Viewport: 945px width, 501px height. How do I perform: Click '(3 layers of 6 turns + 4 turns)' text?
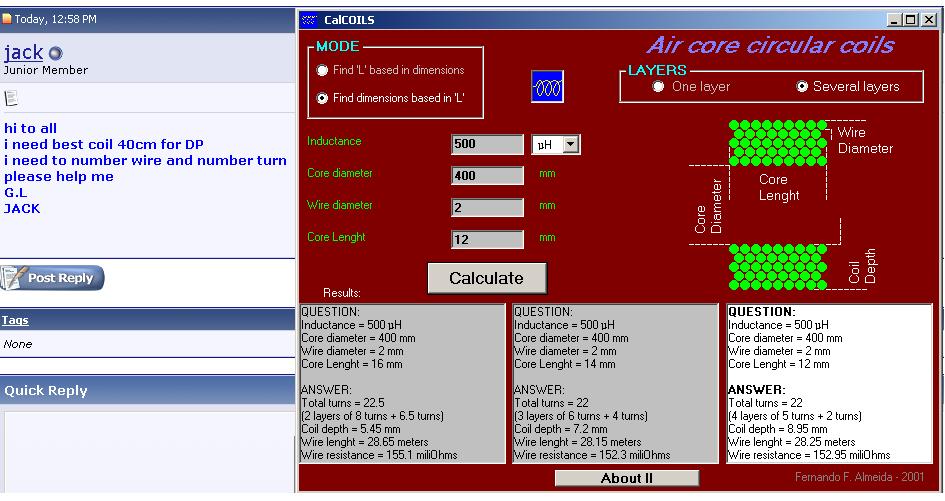(x=581, y=416)
